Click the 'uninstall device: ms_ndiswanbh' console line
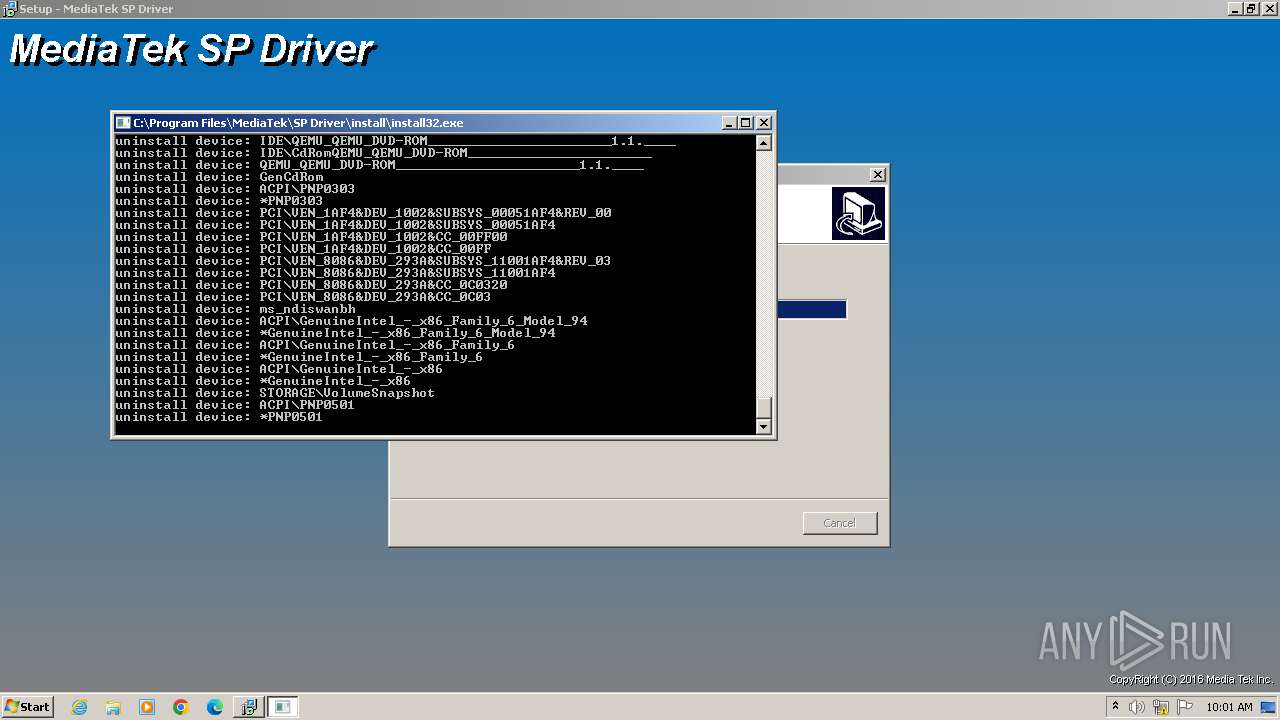The height and width of the screenshot is (720, 1280). tap(235, 309)
